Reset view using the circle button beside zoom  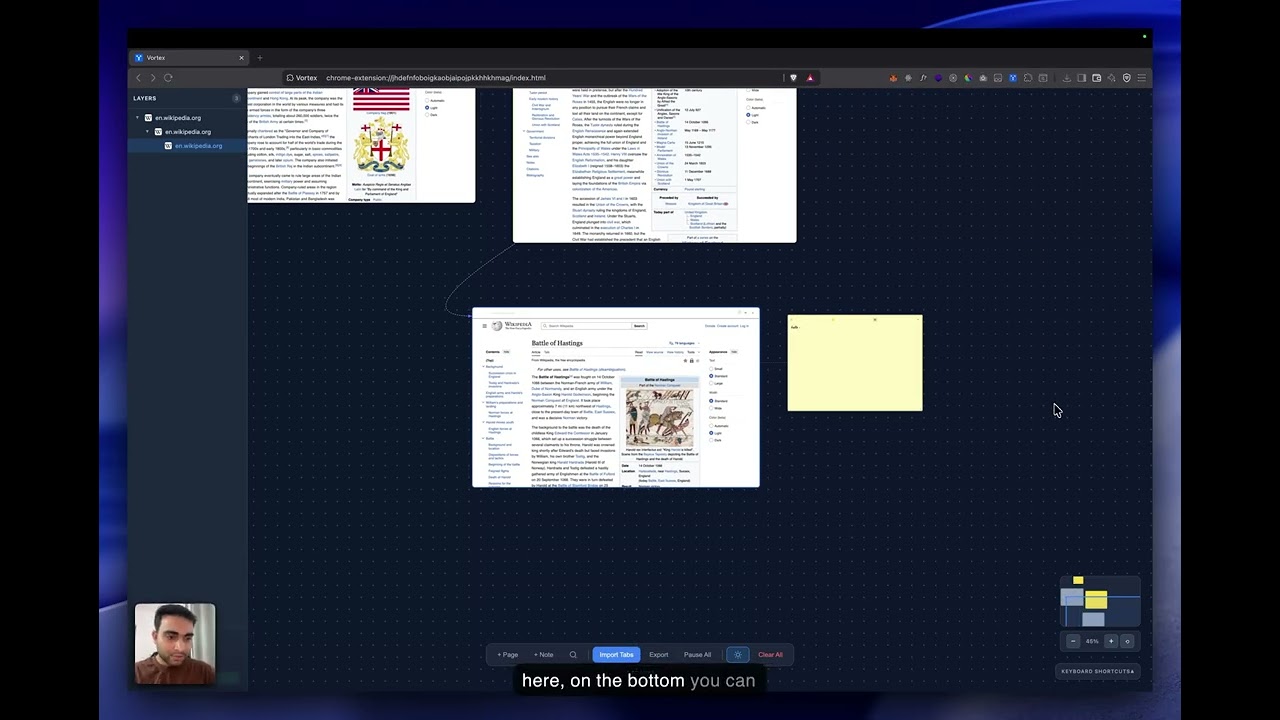click(x=1127, y=641)
